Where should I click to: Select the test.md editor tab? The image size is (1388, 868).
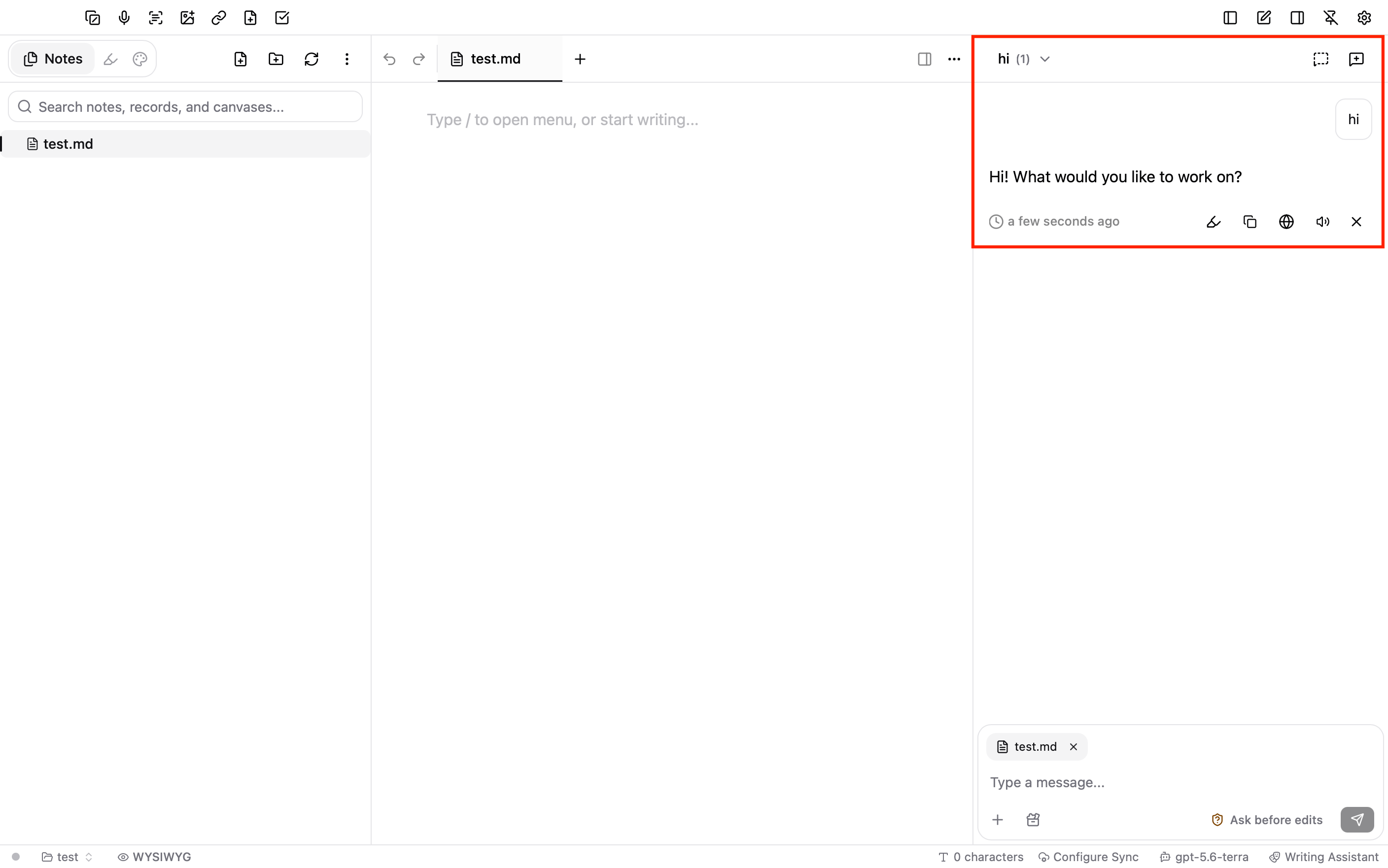point(500,59)
